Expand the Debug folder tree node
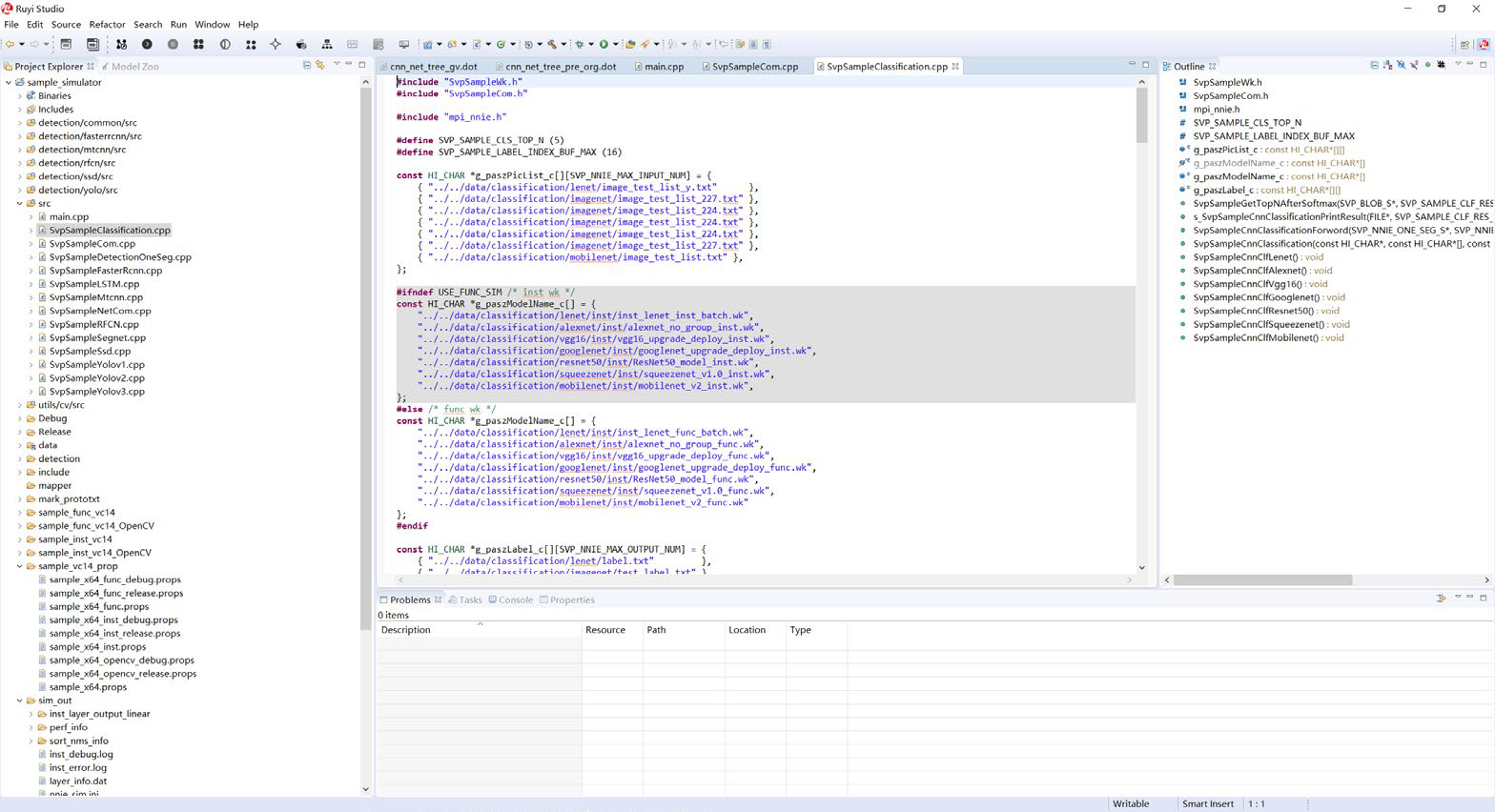 click(x=20, y=418)
